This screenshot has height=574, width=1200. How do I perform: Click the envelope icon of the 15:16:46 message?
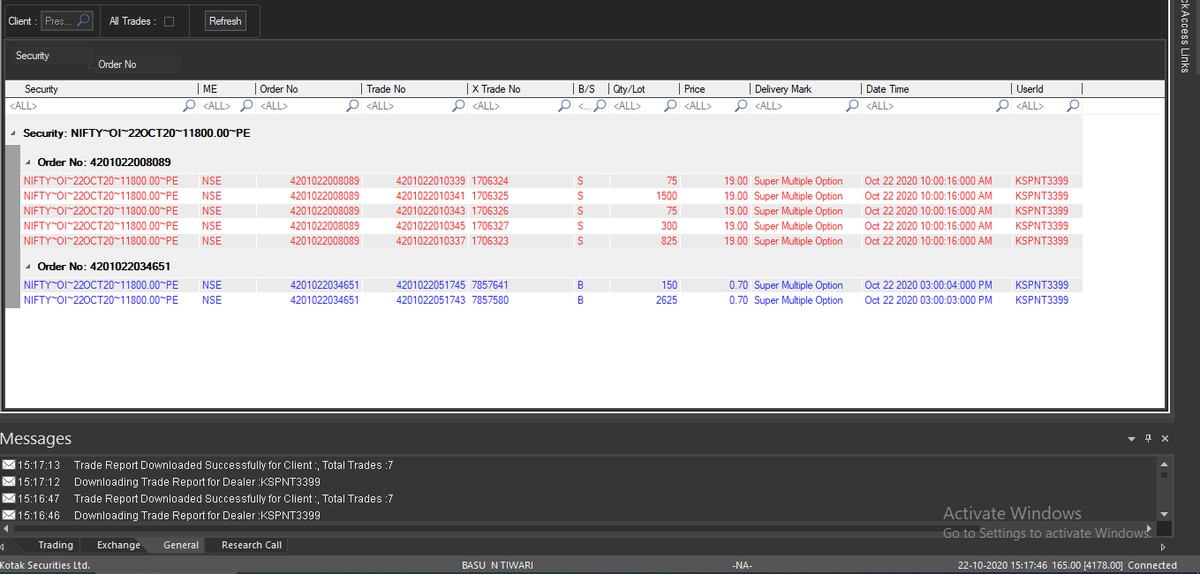pos(9,515)
